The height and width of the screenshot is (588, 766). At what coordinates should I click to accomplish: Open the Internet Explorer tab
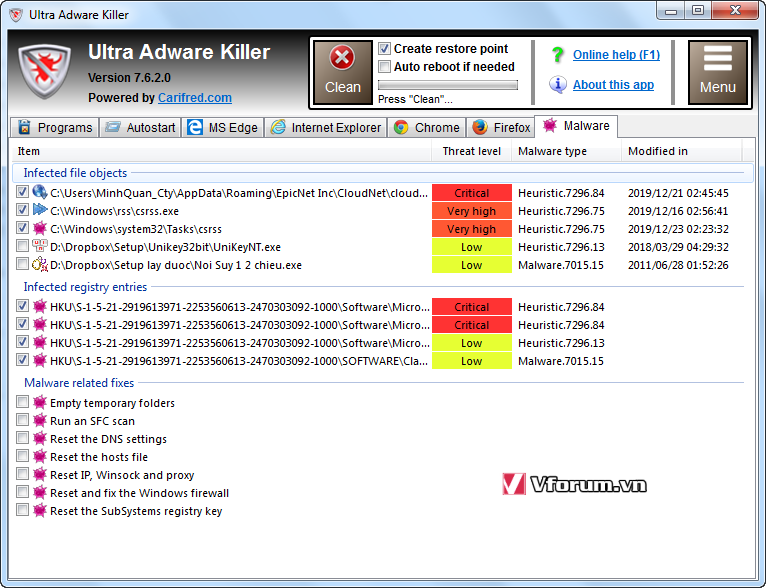(326, 127)
